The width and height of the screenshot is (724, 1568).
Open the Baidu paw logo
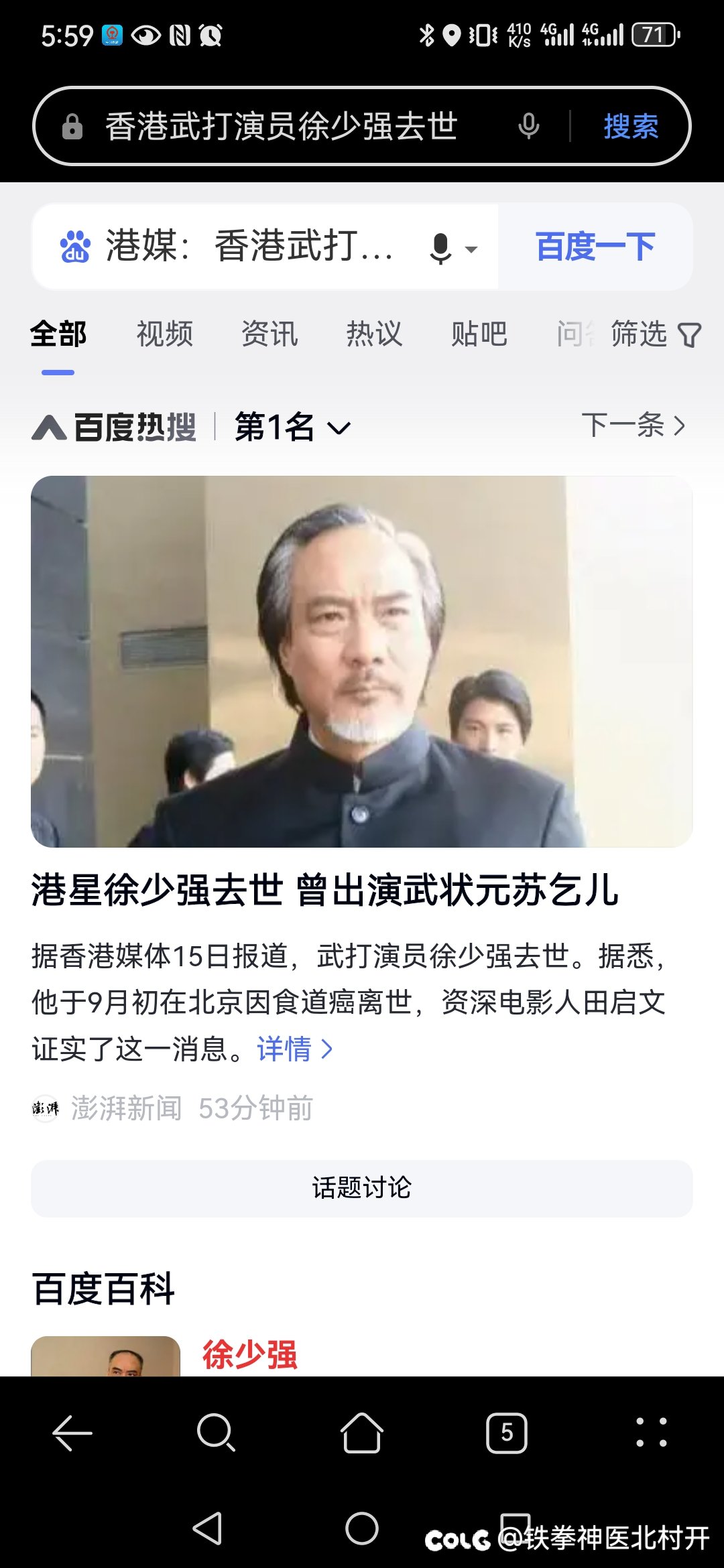[x=74, y=247]
